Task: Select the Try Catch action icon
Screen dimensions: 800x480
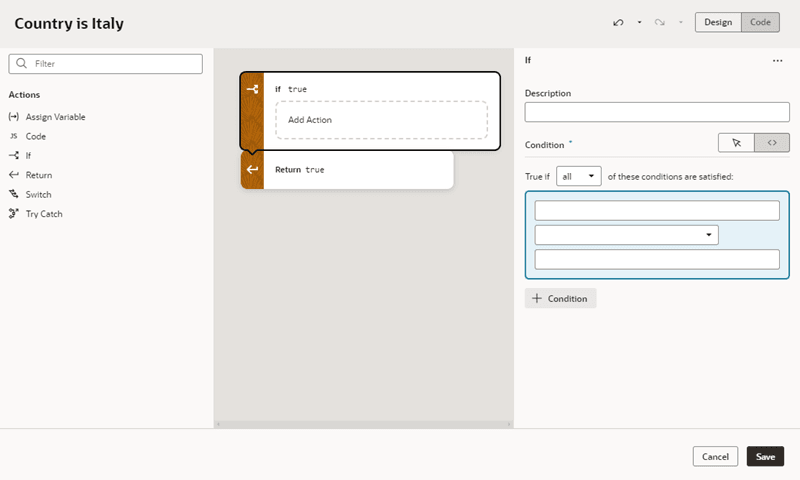Action: [x=14, y=214]
